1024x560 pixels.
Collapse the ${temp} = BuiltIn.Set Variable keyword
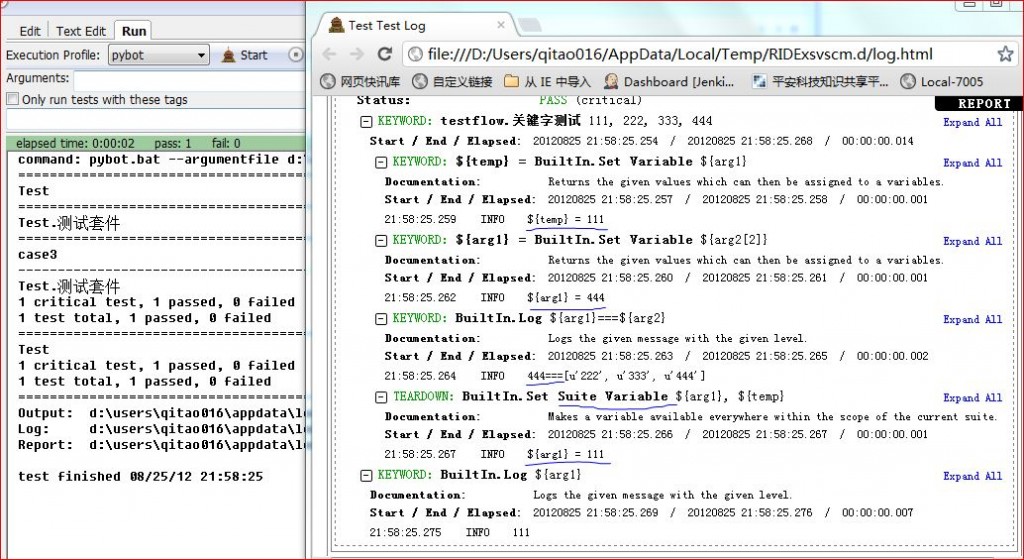click(x=381, y=162)
